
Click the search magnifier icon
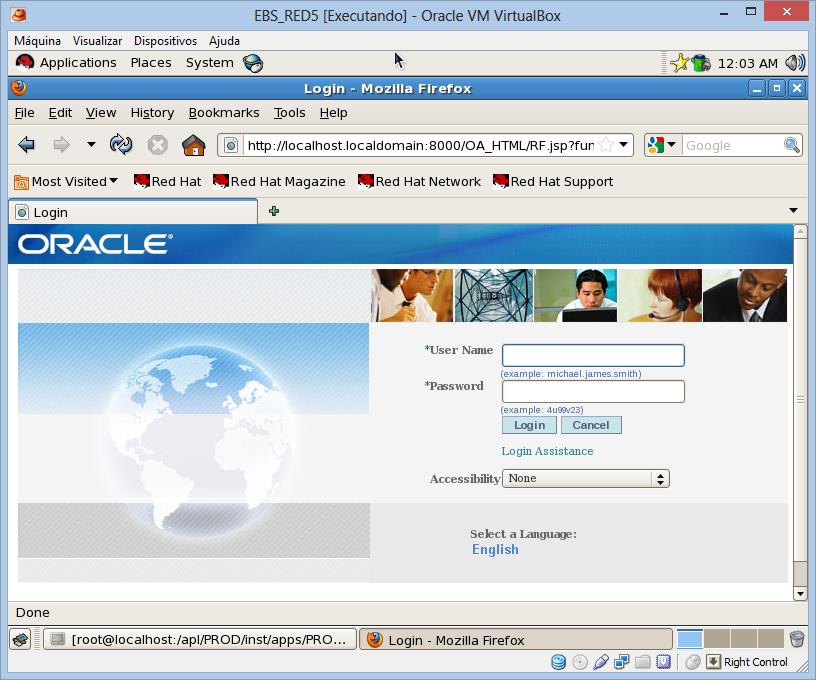tap(792, 145)
